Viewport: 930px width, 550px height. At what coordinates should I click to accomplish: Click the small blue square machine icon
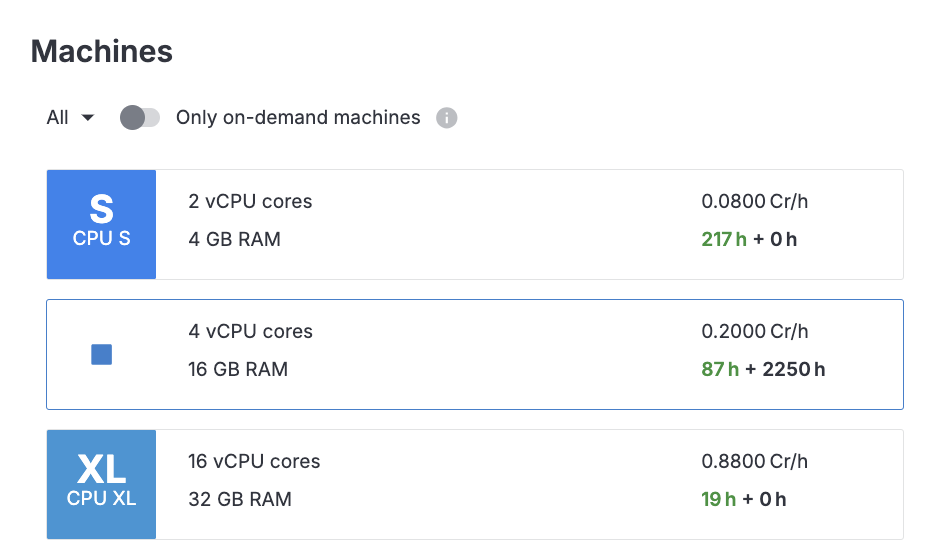pos(102,354)
